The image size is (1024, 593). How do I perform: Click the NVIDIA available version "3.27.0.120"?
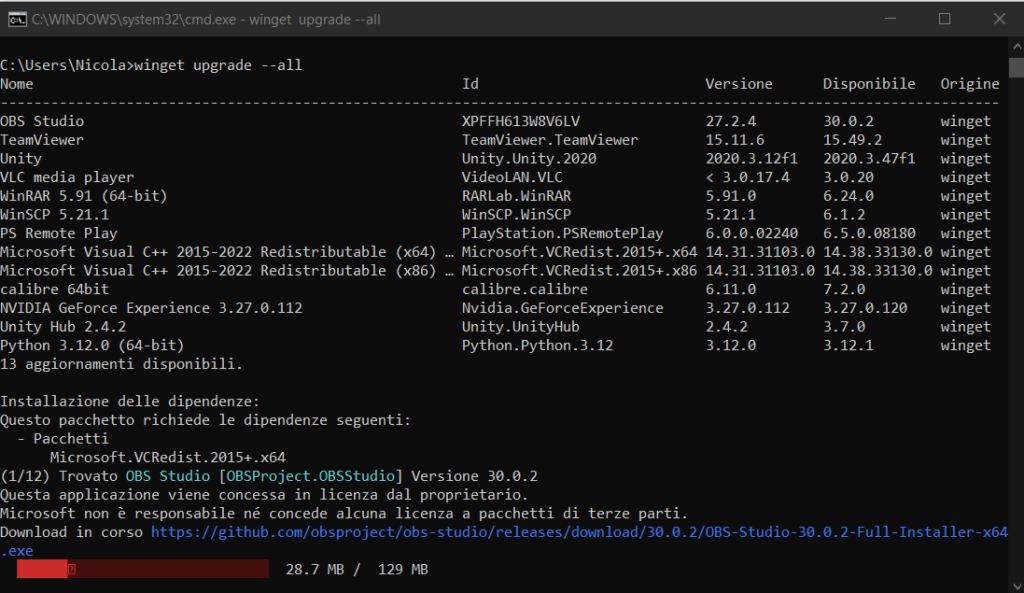865,308
